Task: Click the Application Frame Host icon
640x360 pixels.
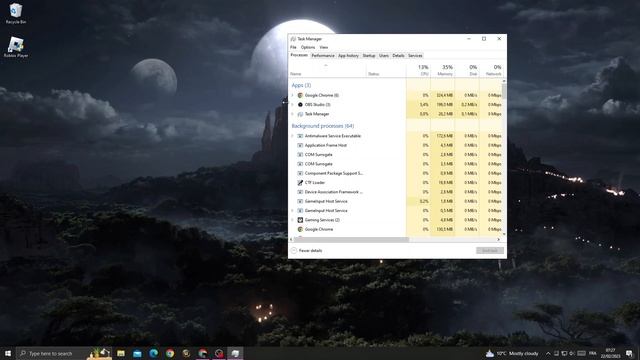Action: 300,145
